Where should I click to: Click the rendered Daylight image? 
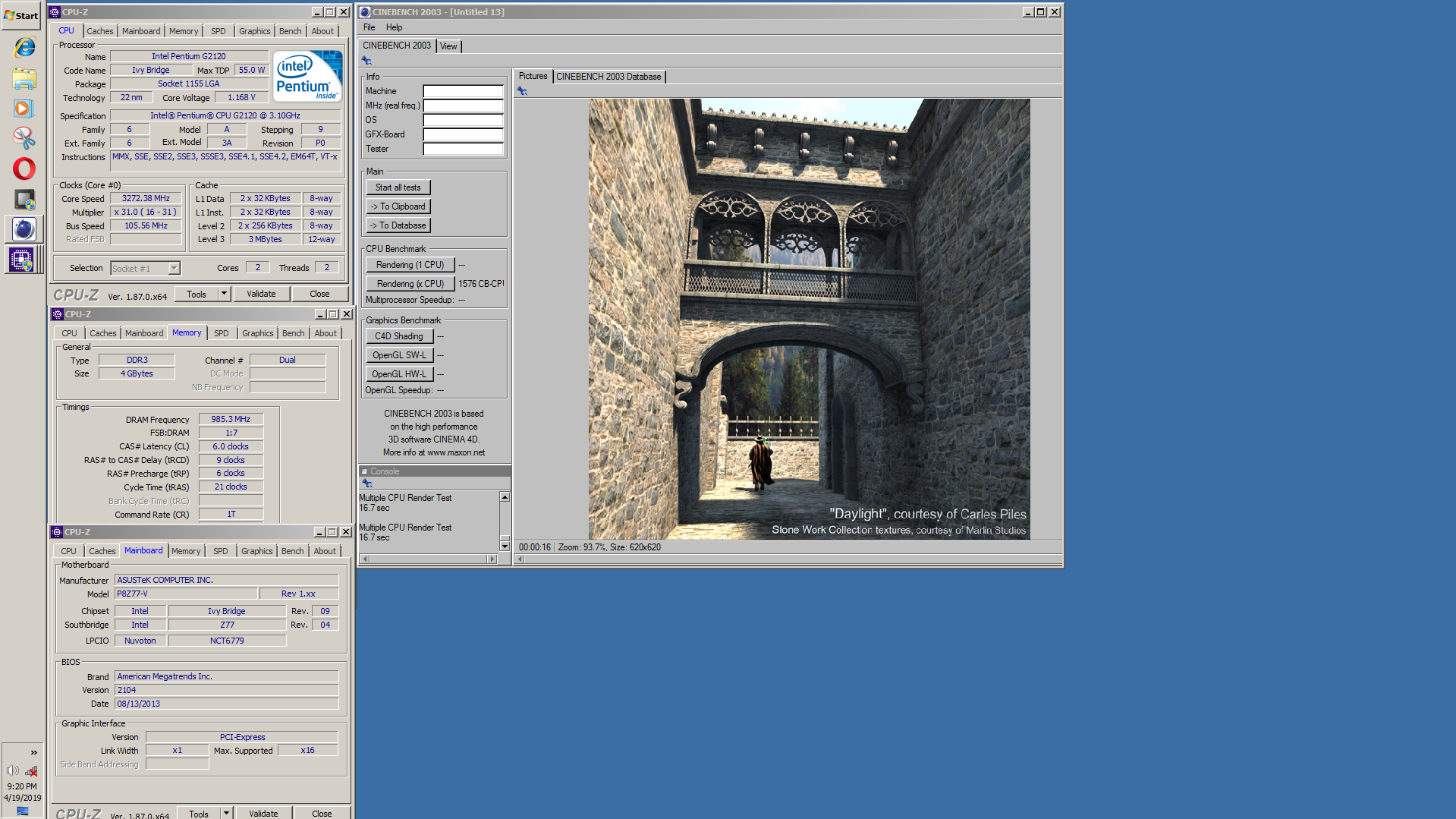pyautogui.click(x=809, y=319)
